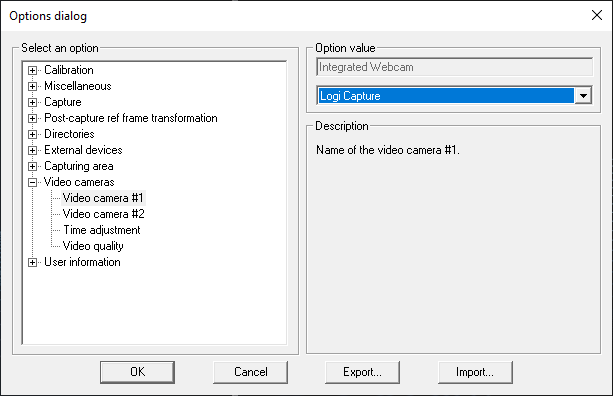This screenshot has width=613, height=396.
Task: Select the Video quality option
Action: tap(93, 246)
